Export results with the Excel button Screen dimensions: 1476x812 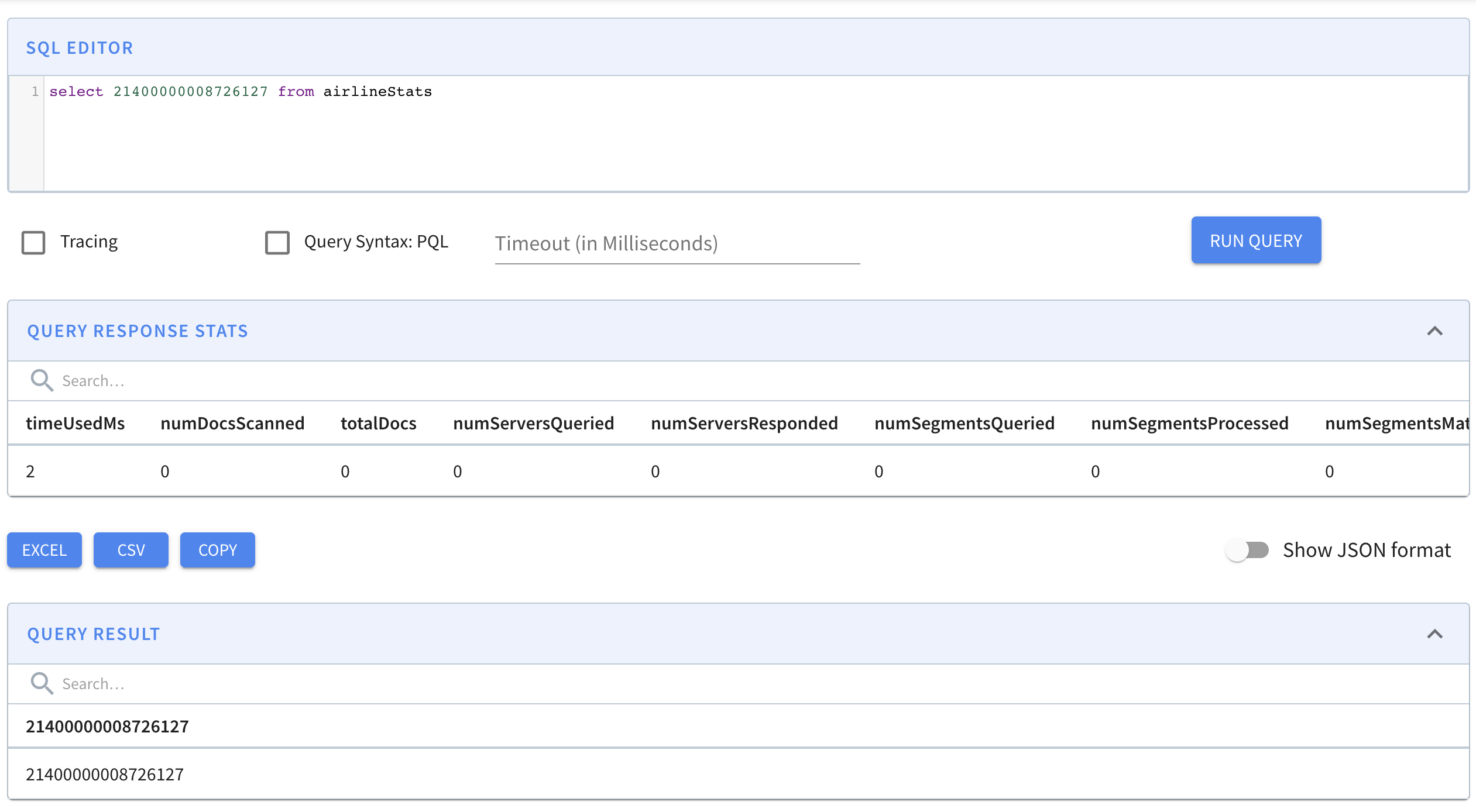44,550
